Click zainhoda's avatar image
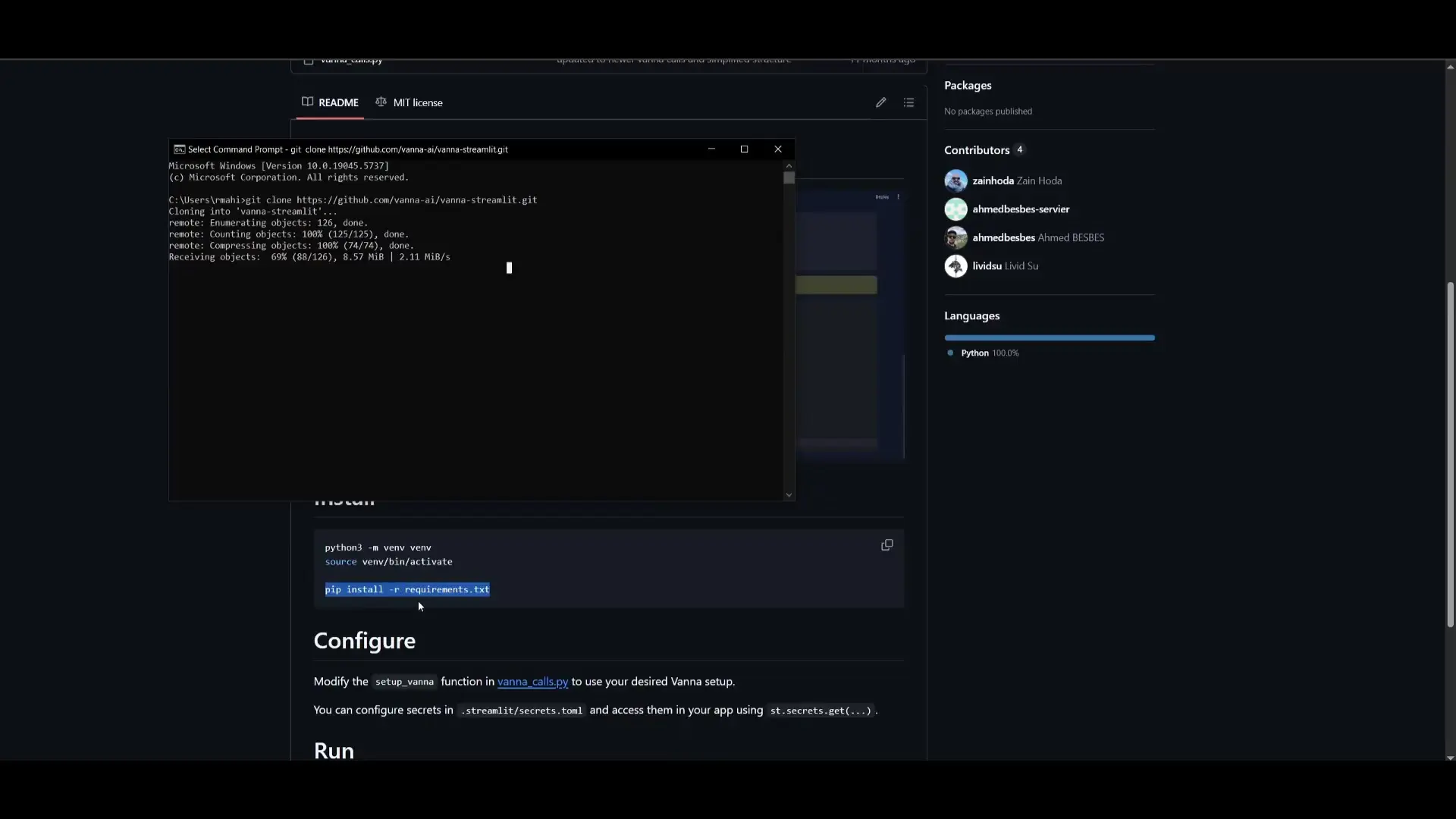 955,180
